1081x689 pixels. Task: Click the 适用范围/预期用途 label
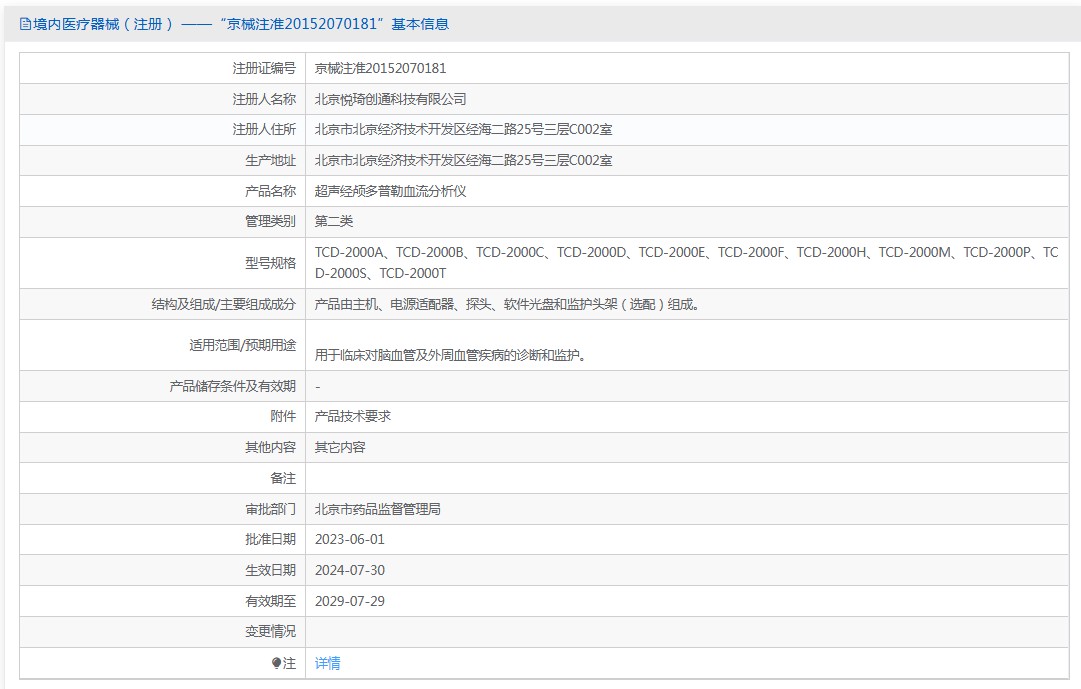pos(243,345)
